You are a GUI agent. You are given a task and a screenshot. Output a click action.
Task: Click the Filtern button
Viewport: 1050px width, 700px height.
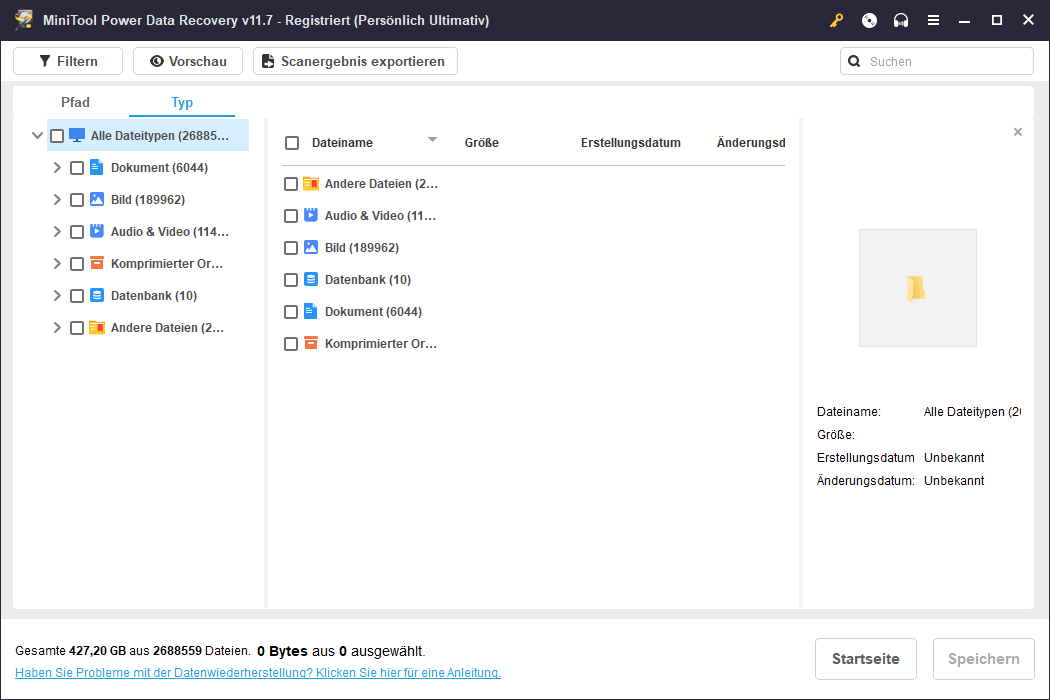68,61
